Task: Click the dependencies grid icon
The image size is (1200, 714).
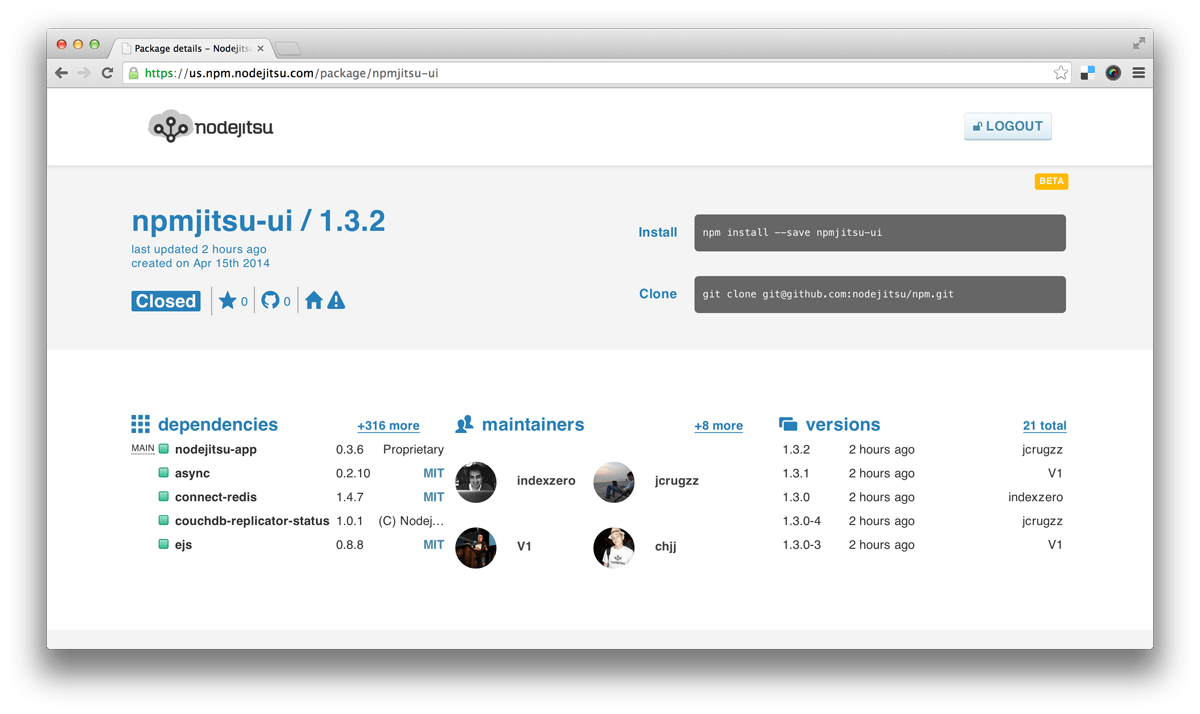Action: click(x=140, y=425)
